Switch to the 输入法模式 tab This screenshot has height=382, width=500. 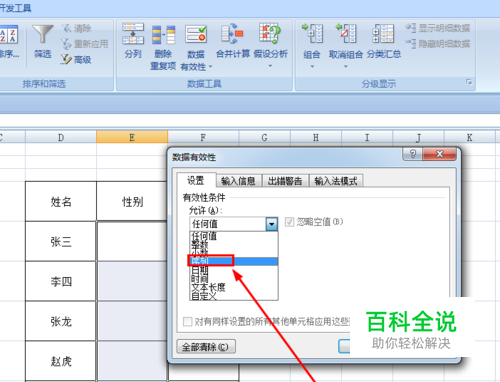point(336,181)
